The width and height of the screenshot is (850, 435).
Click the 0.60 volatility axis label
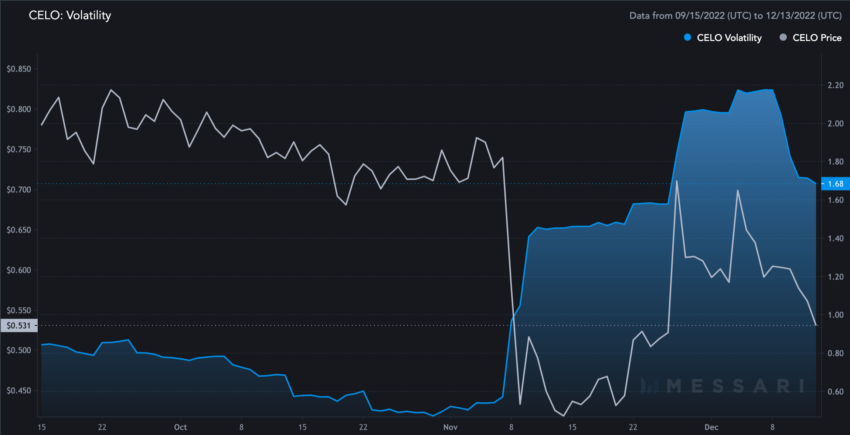(x=834, y=392)
